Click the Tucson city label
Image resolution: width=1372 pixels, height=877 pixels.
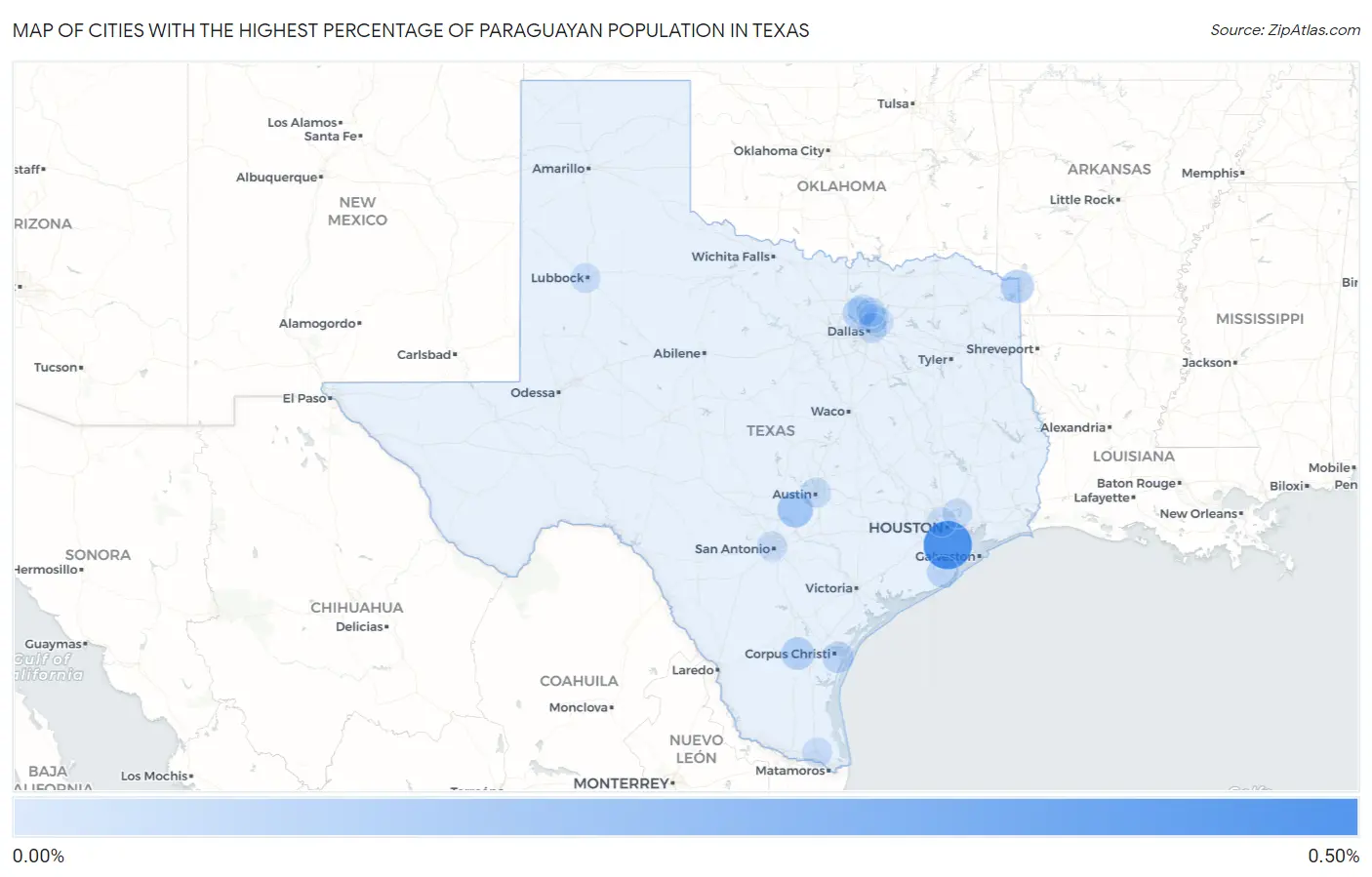pos(56,368)
